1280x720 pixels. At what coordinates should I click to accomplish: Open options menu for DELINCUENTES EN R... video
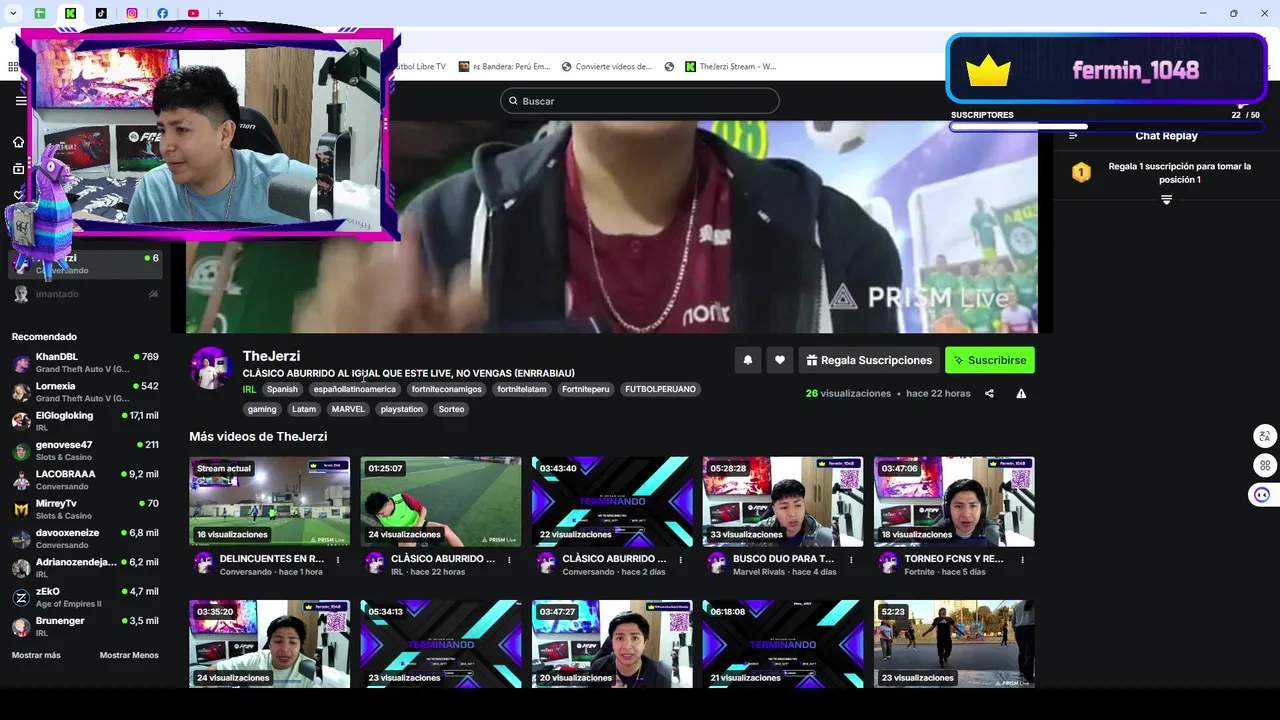(x=338, y=560)
